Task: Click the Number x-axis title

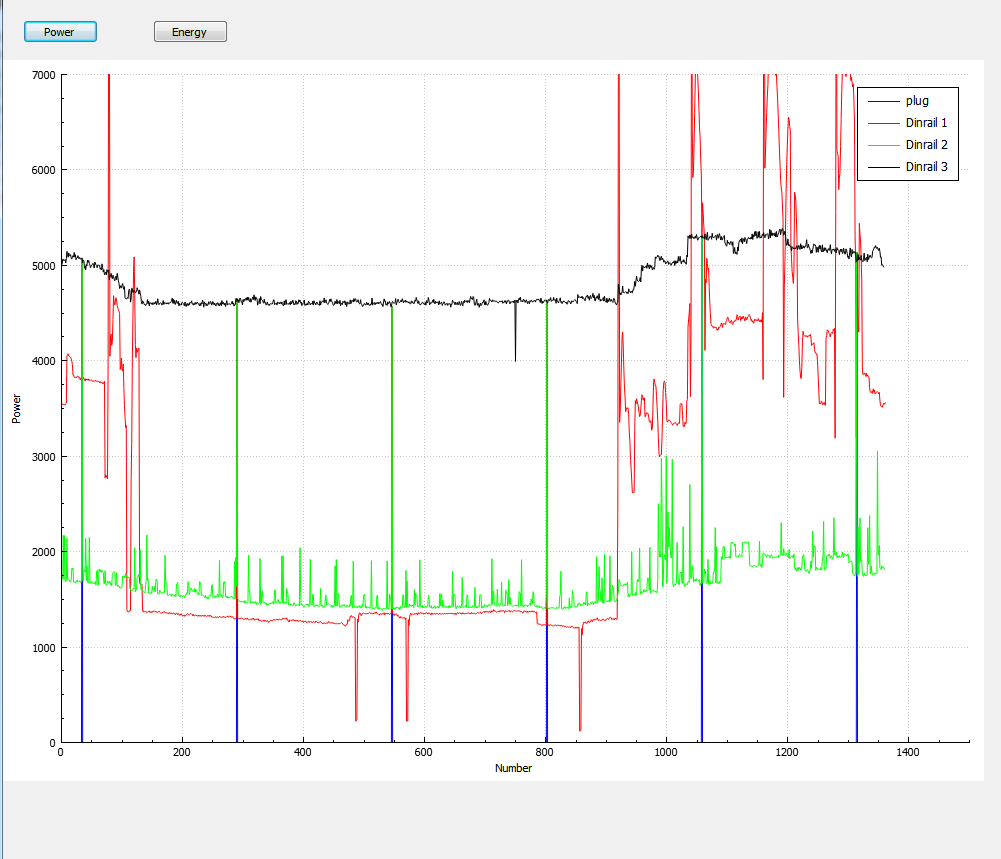Action: [x=513, y=768]
